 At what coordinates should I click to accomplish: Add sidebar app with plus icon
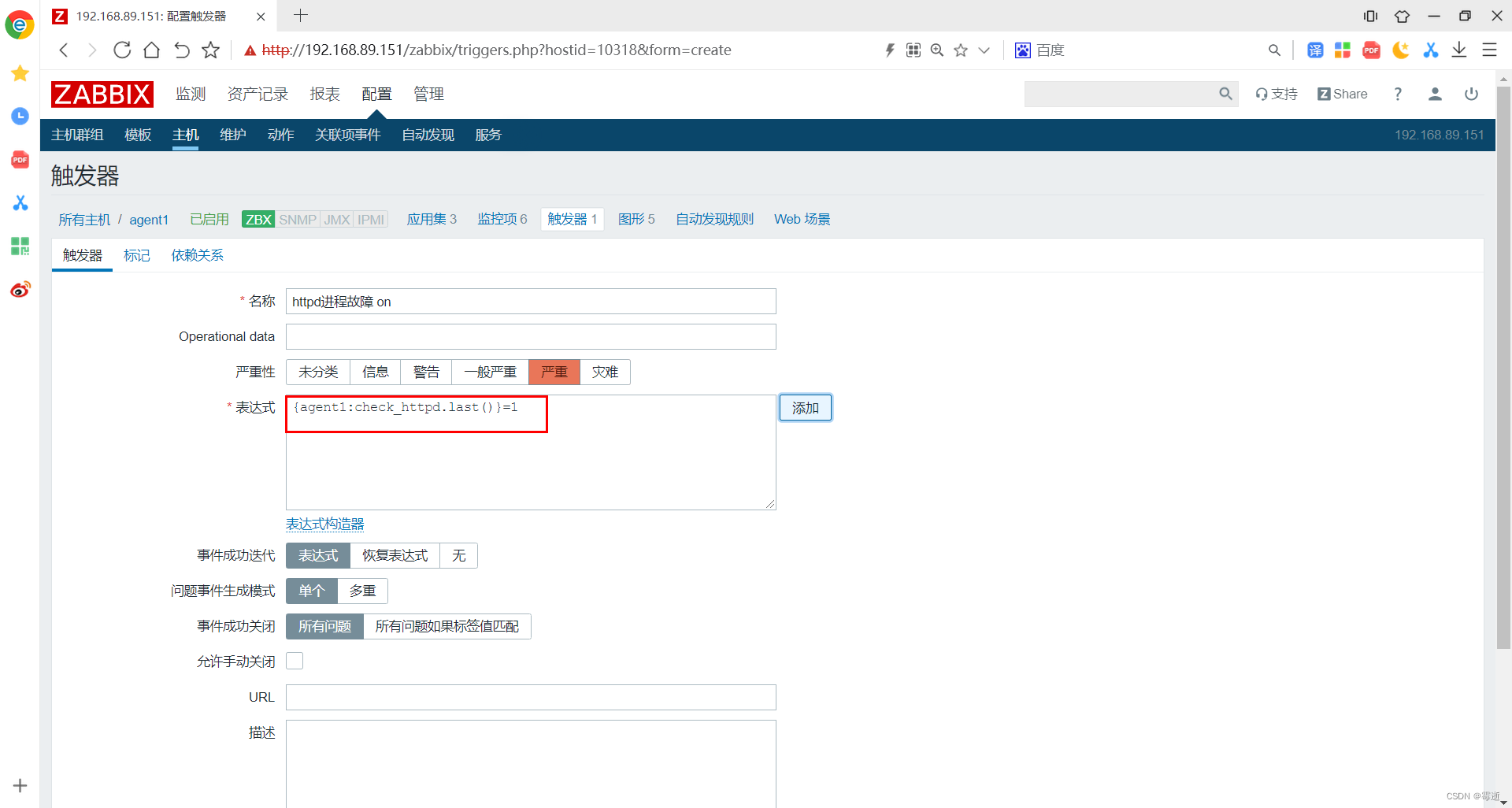pyautogui.click(x=20, y=785)
